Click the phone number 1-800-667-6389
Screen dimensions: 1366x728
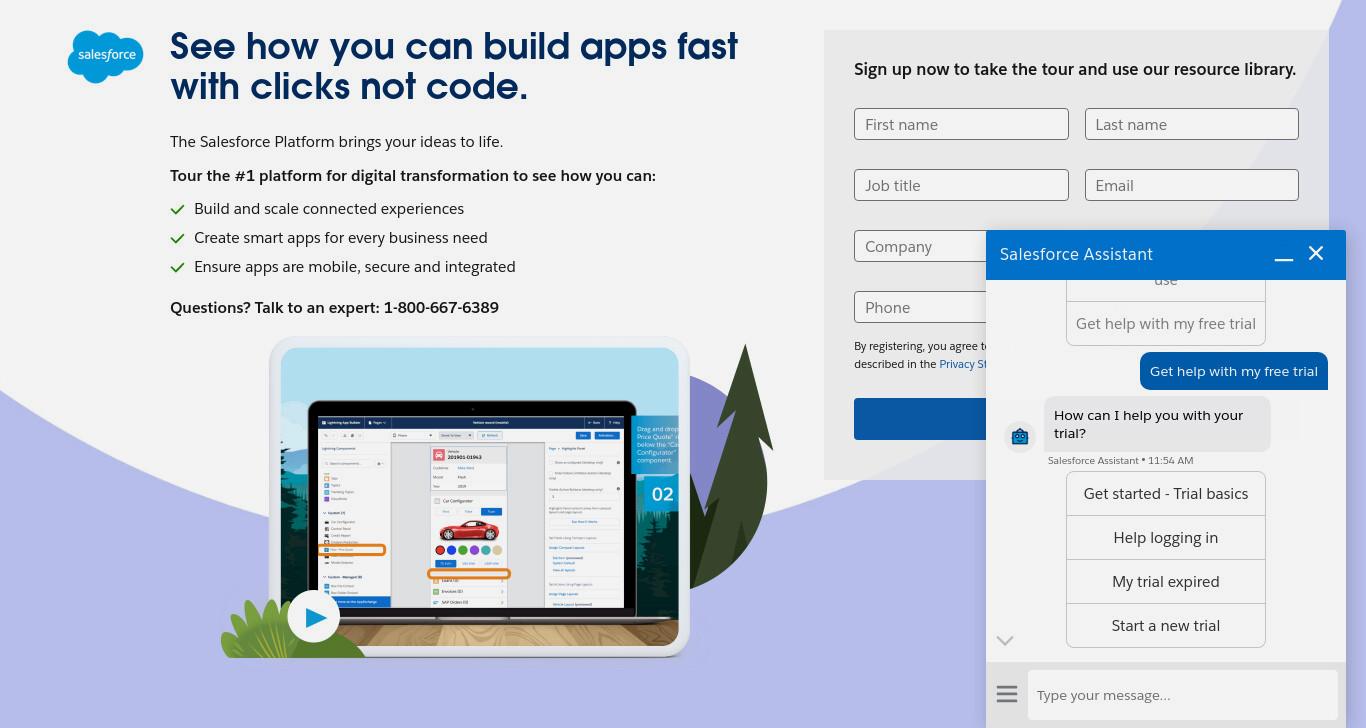[441, 307]
